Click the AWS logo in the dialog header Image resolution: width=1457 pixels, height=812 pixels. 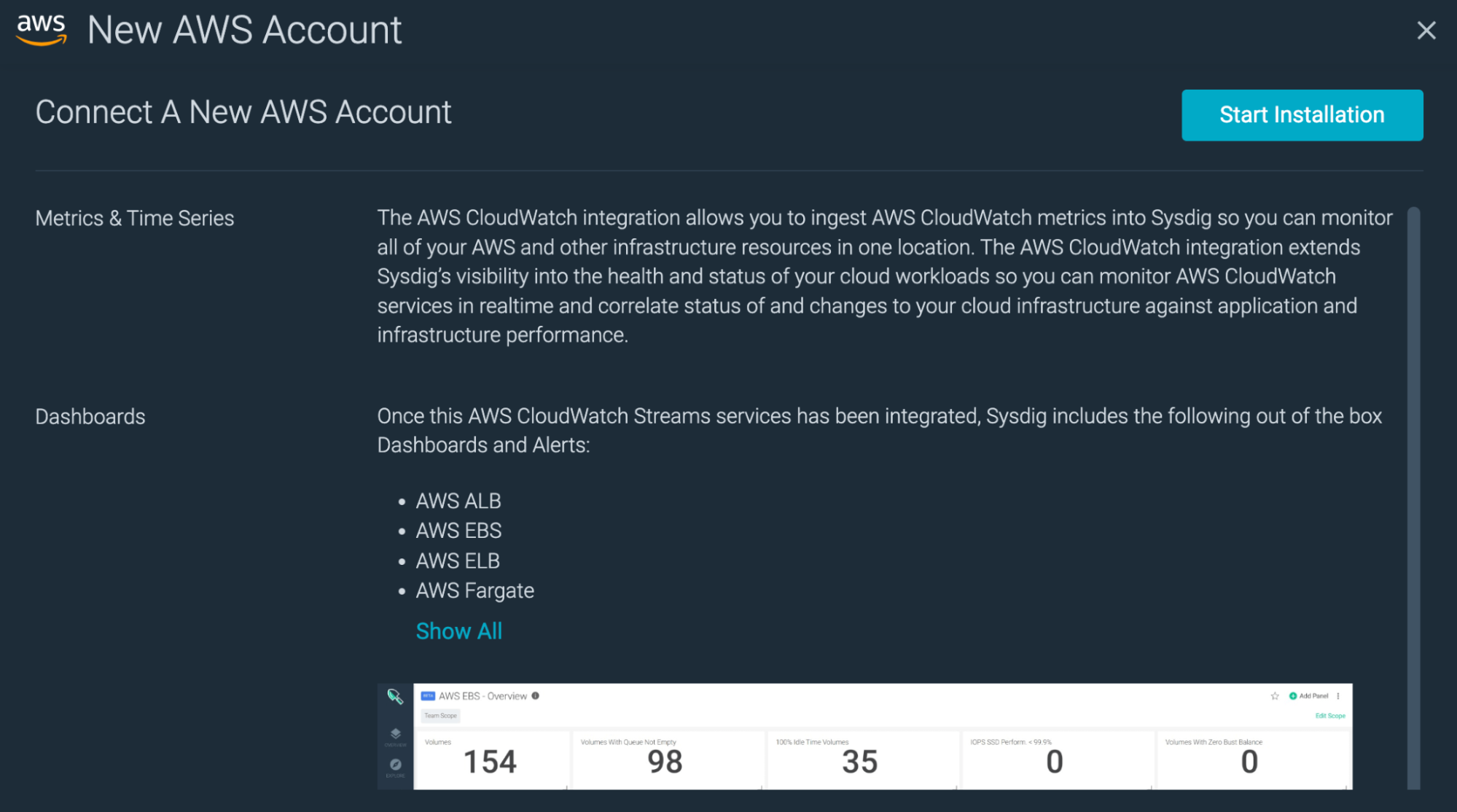click(41, 29)
